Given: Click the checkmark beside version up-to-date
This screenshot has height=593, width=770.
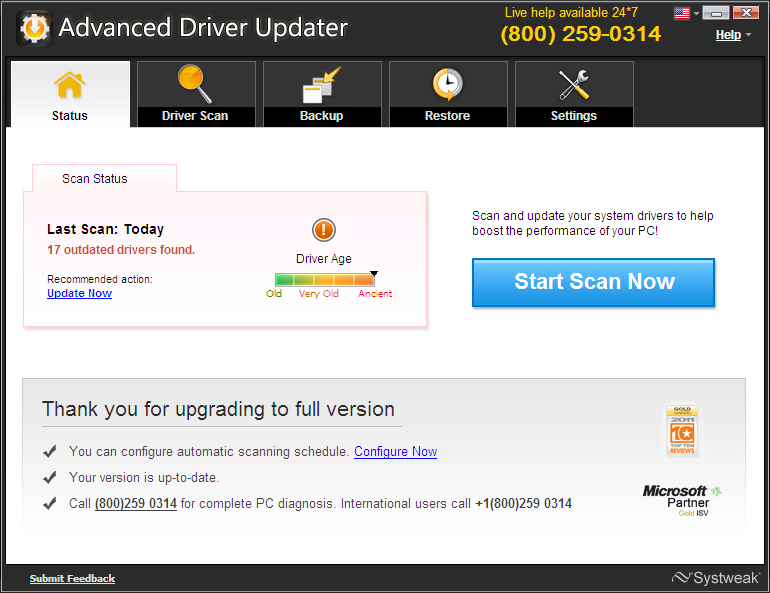Looking at the screenshot, I should pyautogui.click(x=50, y=477).
